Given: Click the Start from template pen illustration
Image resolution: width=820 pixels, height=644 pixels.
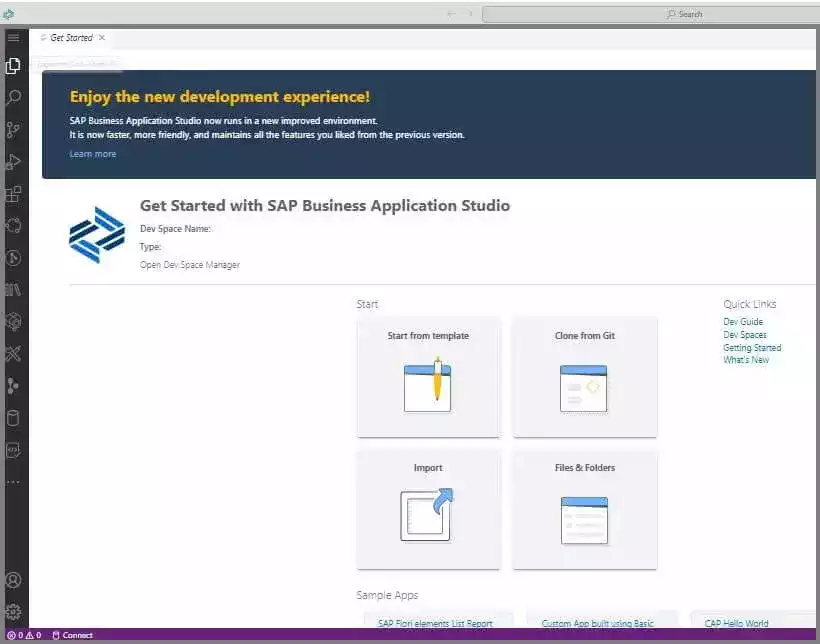Looking at the screenshot, I should pyautogui.click(x=428, y=386).
